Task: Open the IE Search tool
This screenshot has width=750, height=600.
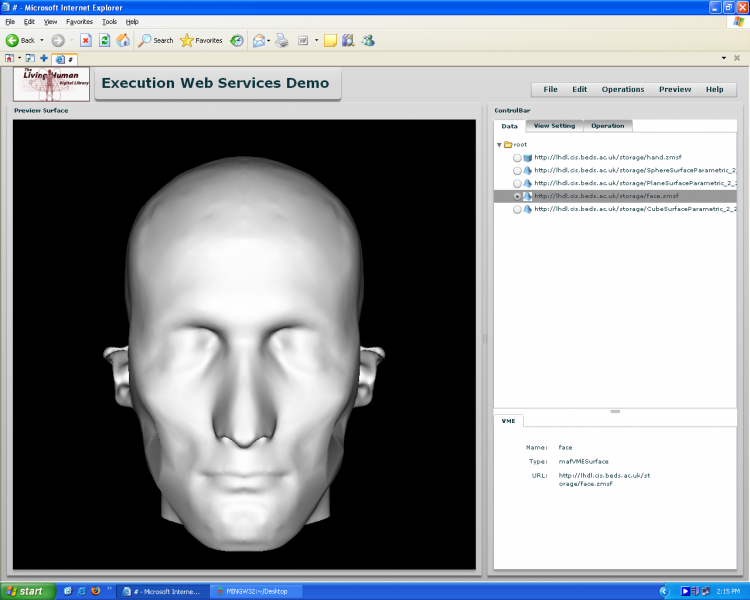Action: [155, 40]
